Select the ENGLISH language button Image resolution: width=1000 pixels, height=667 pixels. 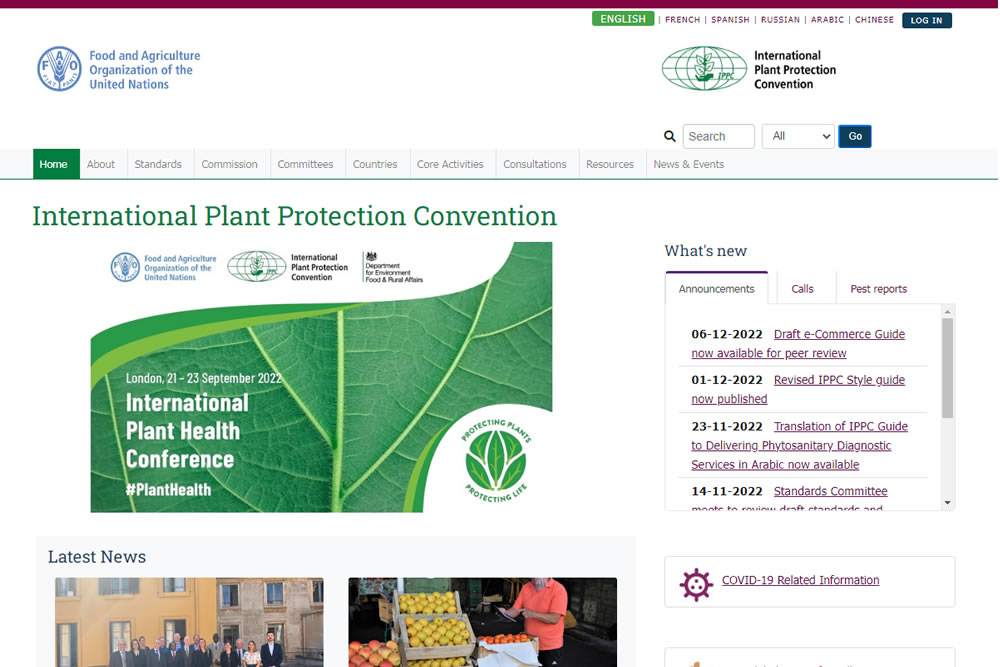coord(623,19)
